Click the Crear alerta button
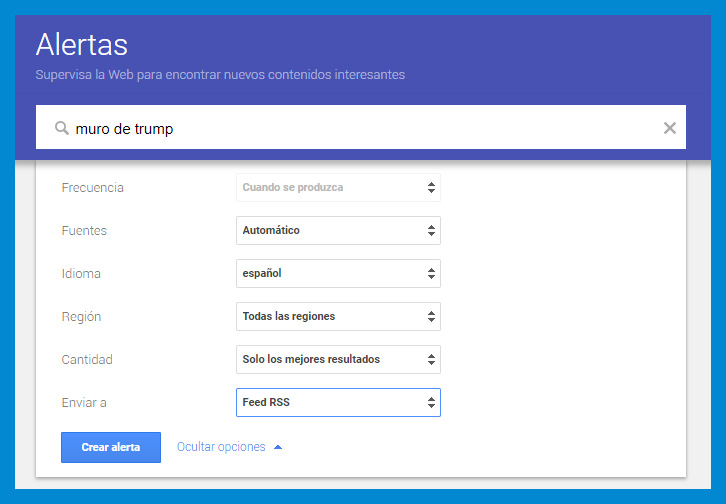726x504 pixels. click(111, 447)
